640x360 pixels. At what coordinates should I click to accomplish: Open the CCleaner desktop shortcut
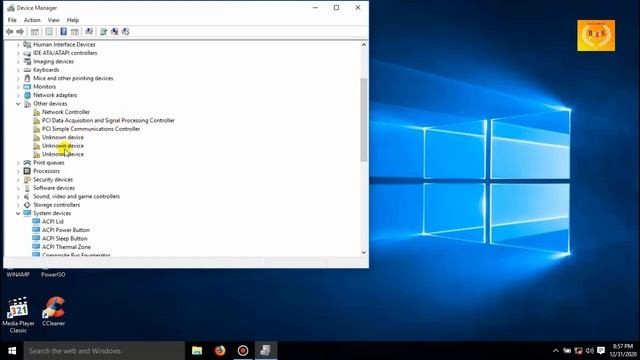pos(54,311)
